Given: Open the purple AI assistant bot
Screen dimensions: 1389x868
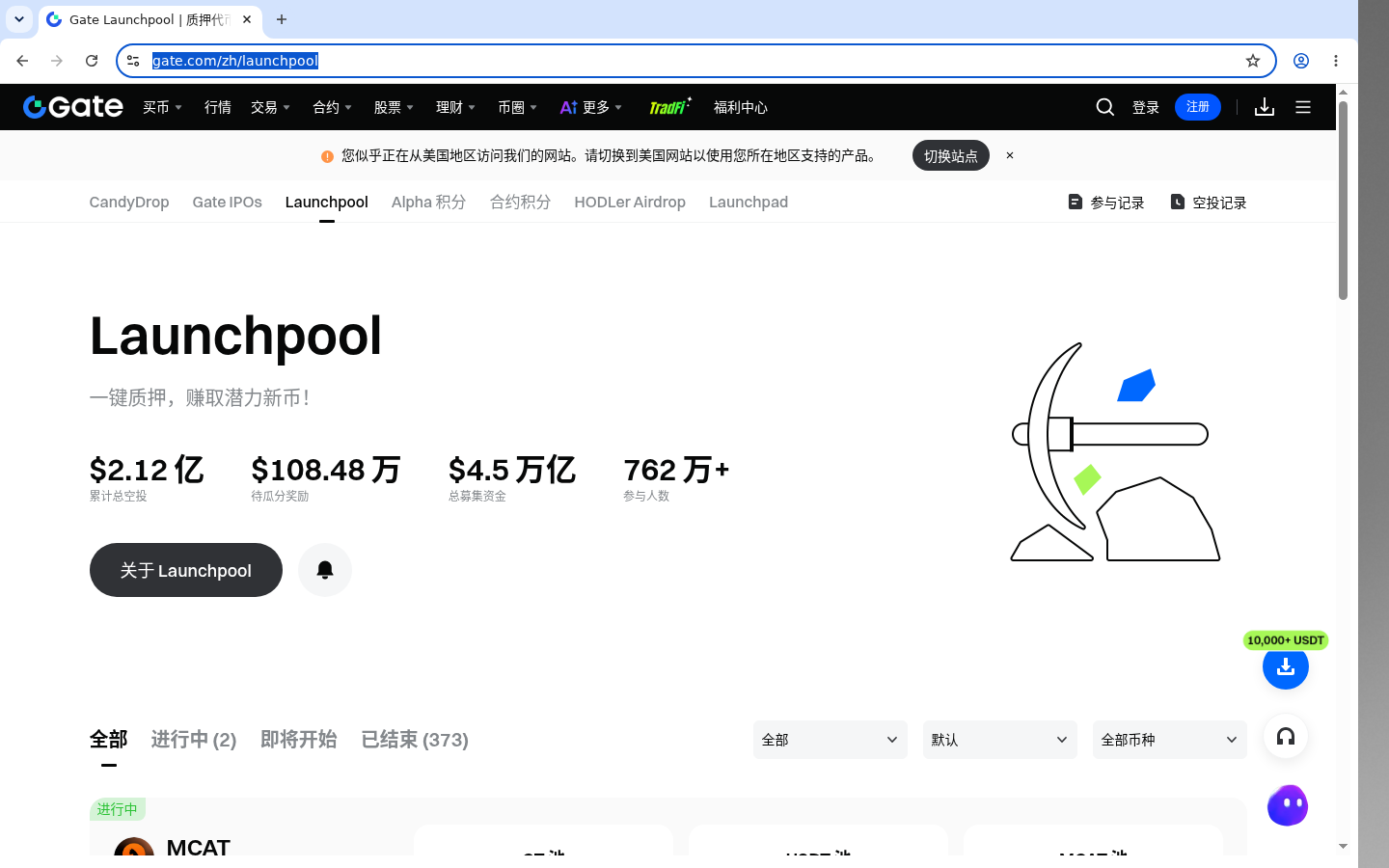Looking at the screenshot, I should point(1288,805).
